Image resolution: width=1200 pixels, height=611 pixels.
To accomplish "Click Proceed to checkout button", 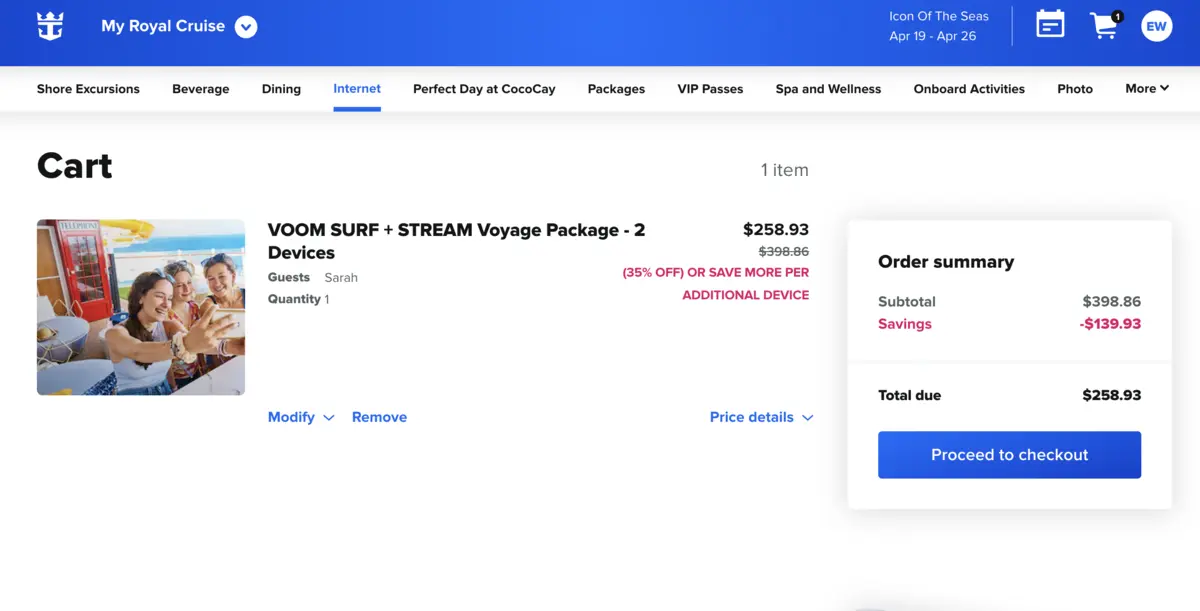I will 1009,455.
